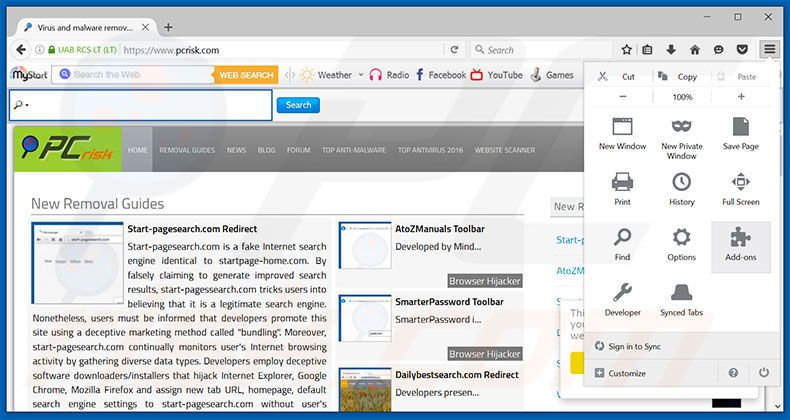790x420 pixels.
Task: Reload the page with the refresh icon
Action: point(454,50)
